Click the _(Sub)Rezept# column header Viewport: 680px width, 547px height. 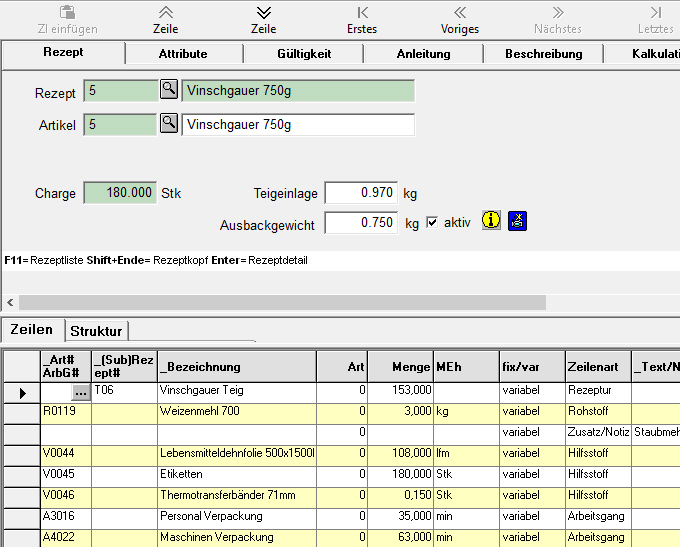tap(124, 367)
